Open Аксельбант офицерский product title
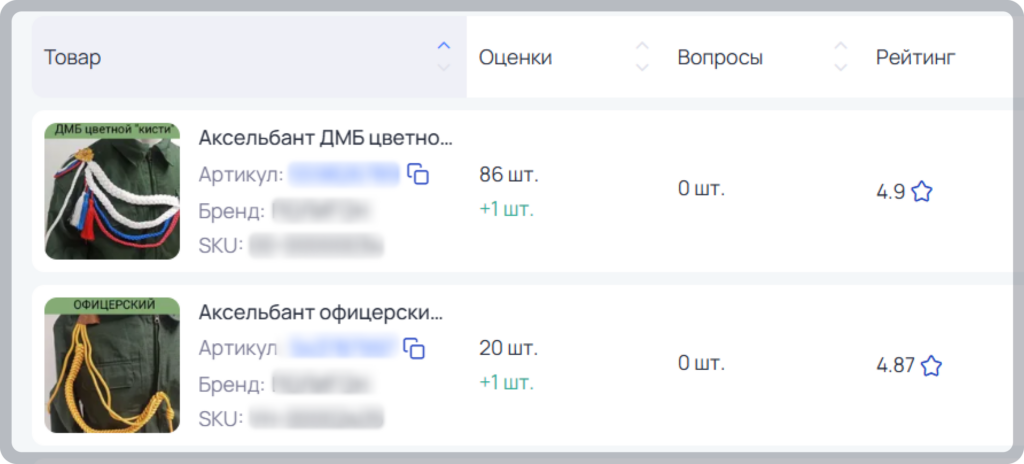 [321, 312]
